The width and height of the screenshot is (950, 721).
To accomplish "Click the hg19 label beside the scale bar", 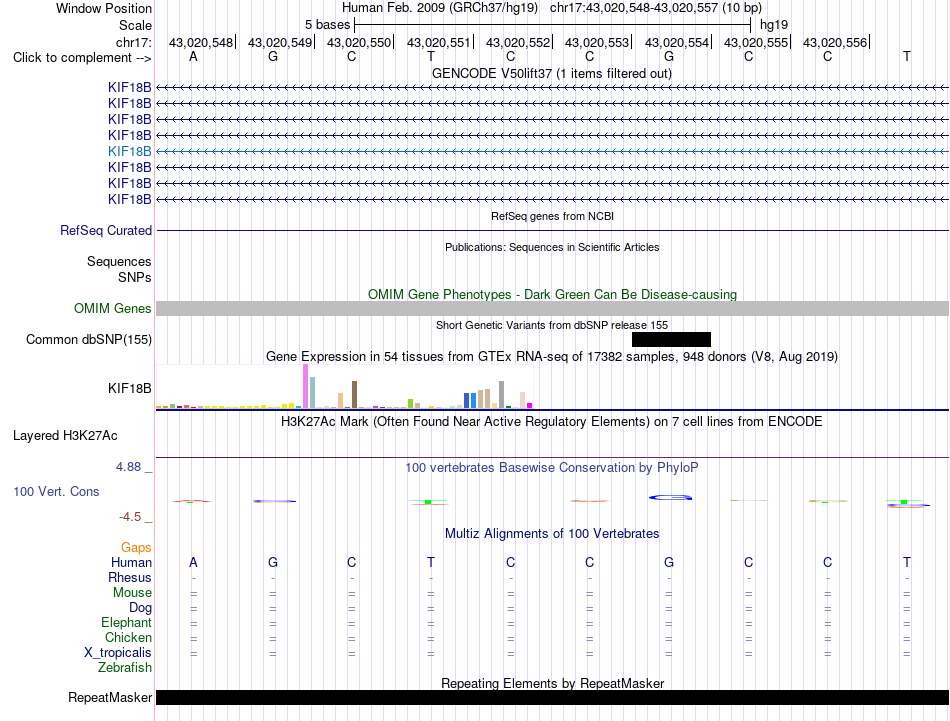I will [x=774, y=25].
